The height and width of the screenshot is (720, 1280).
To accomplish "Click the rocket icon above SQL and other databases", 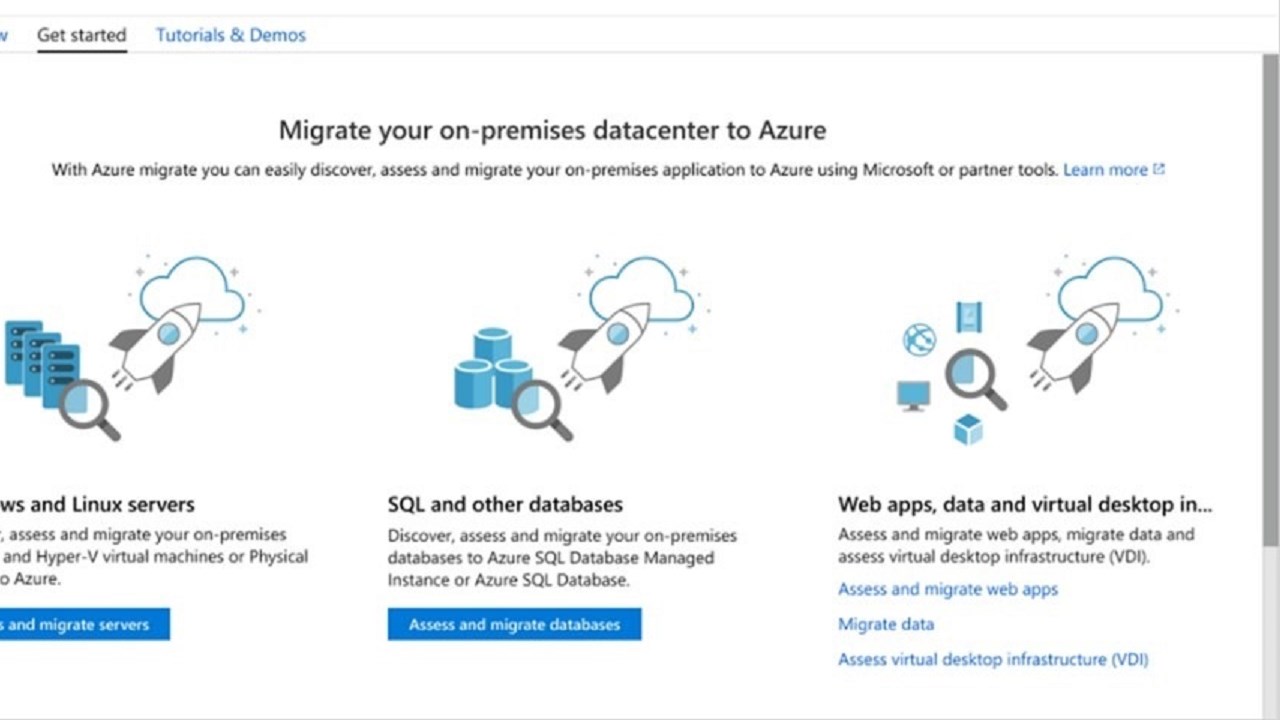I will [x=605, y=343].
